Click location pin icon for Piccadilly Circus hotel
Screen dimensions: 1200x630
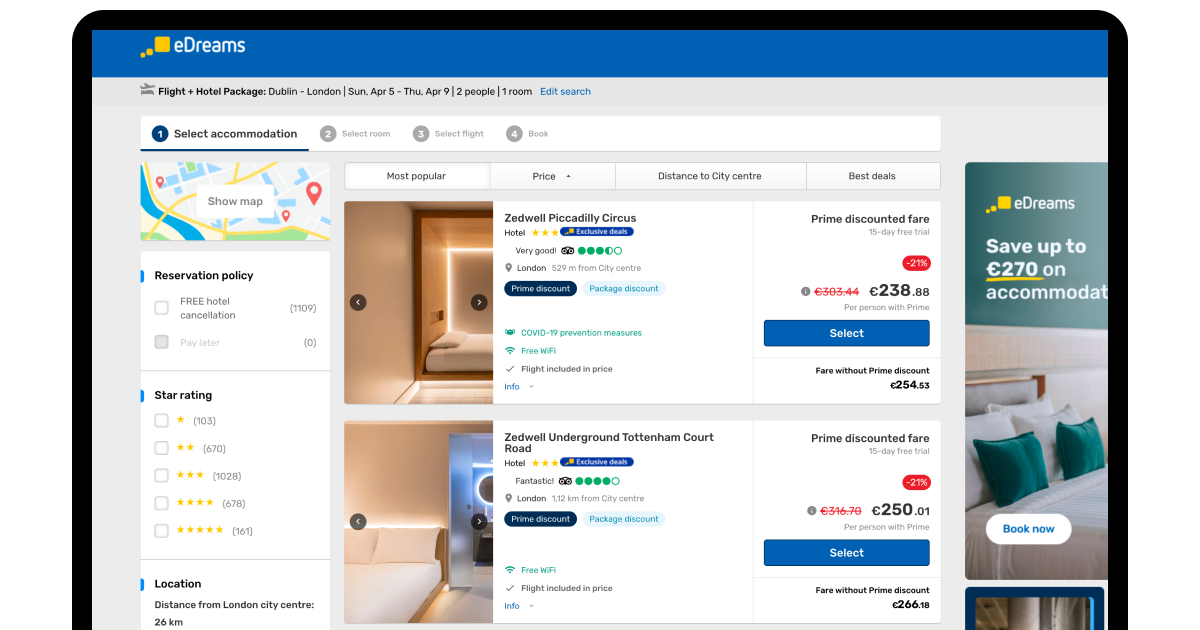[x=508, y=268]
